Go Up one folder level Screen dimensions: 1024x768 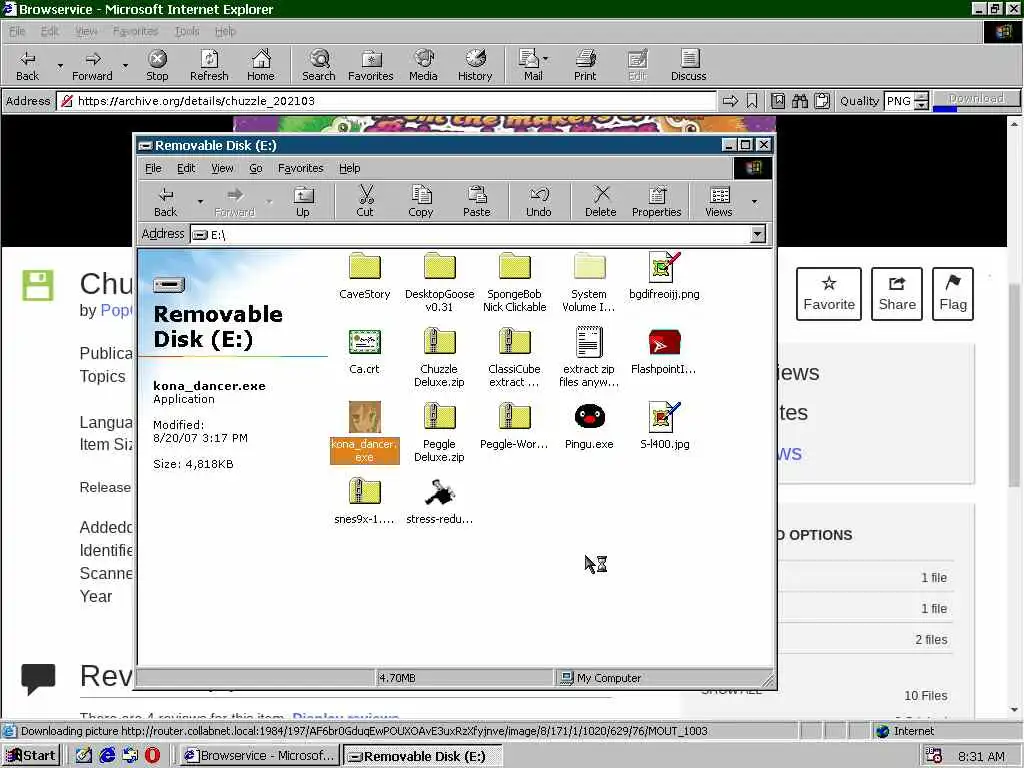pos(303,201)
